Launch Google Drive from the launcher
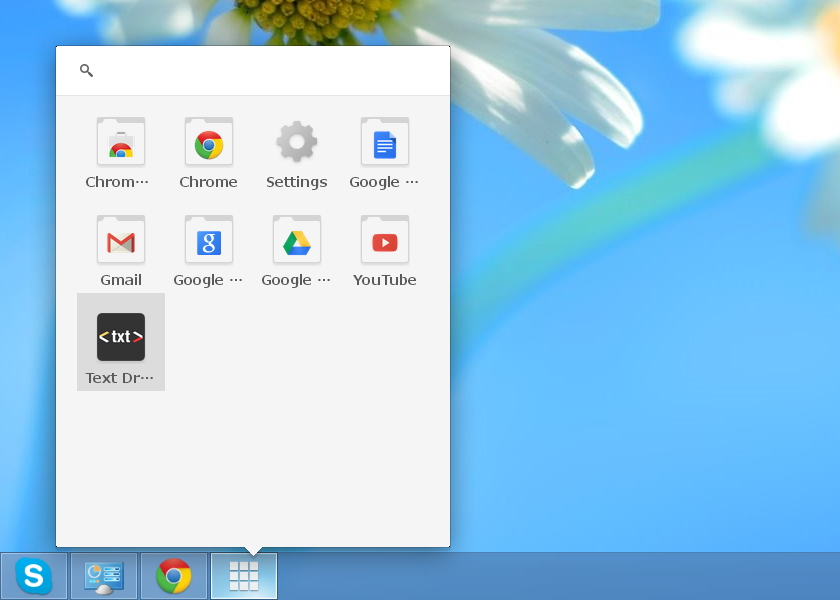The height and width of the screenshot is (600, 840). point(296,240)
